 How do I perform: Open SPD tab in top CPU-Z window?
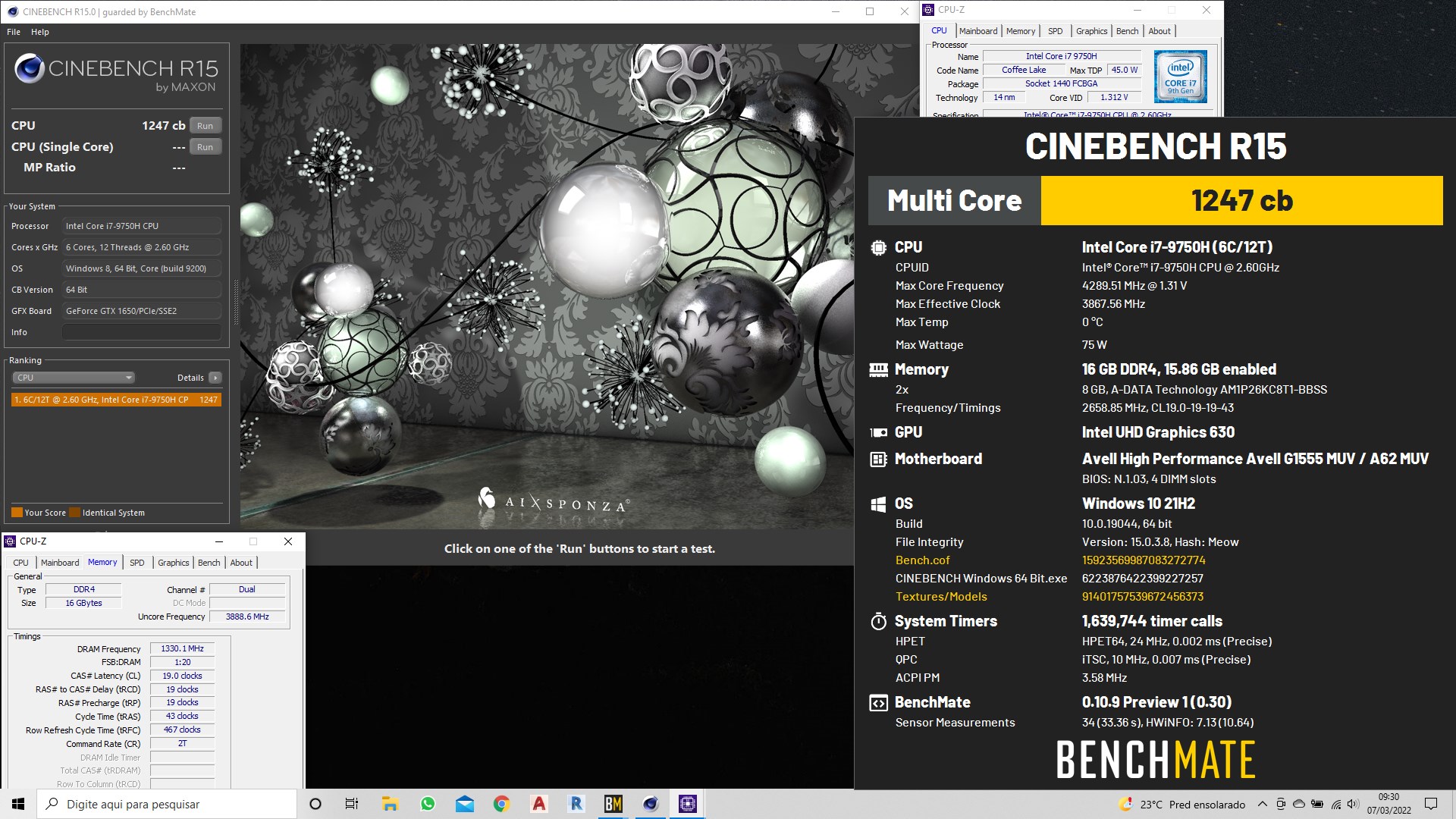coord(1055,31)
